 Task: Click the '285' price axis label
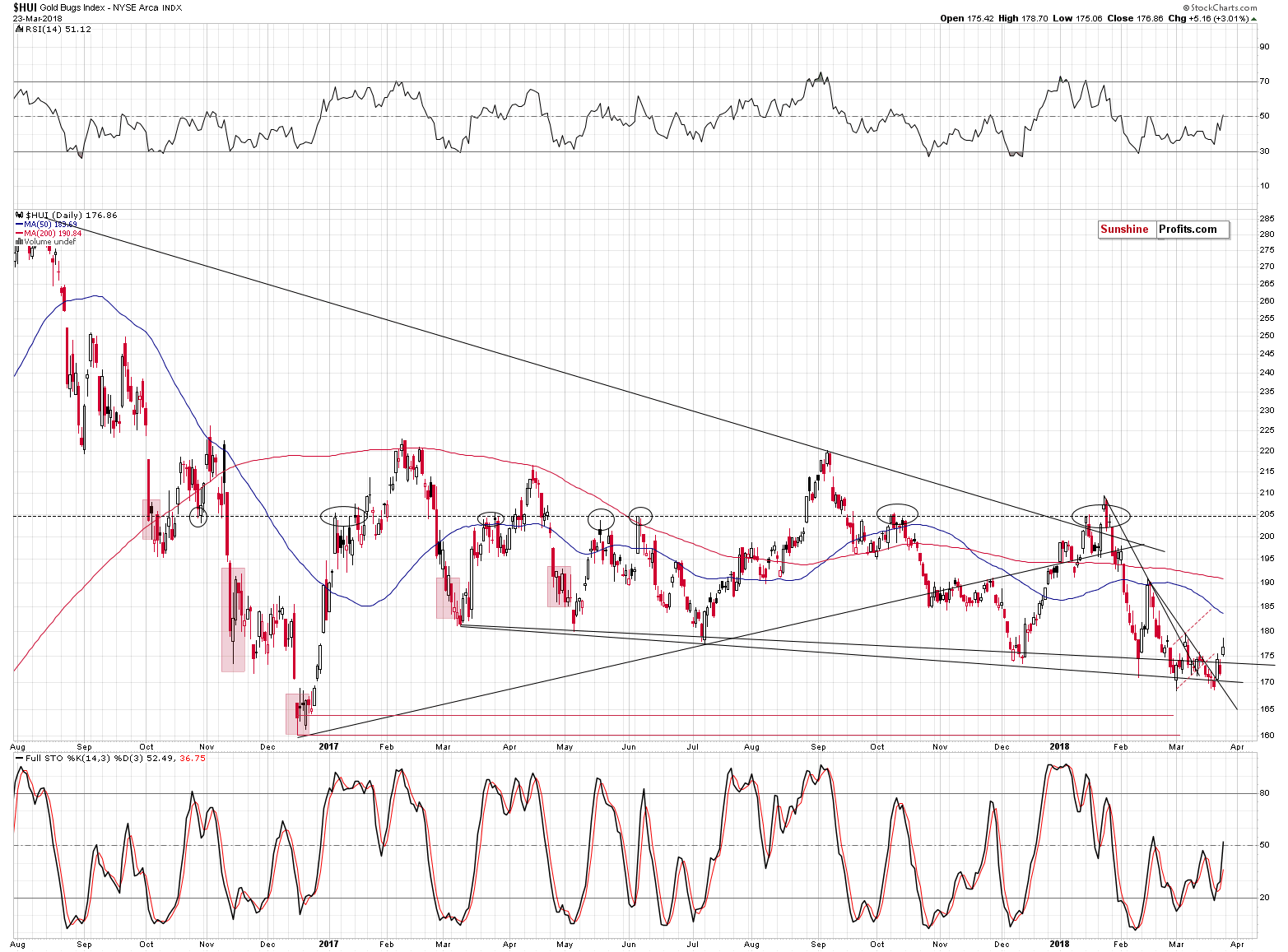(x=1267, y=219)
